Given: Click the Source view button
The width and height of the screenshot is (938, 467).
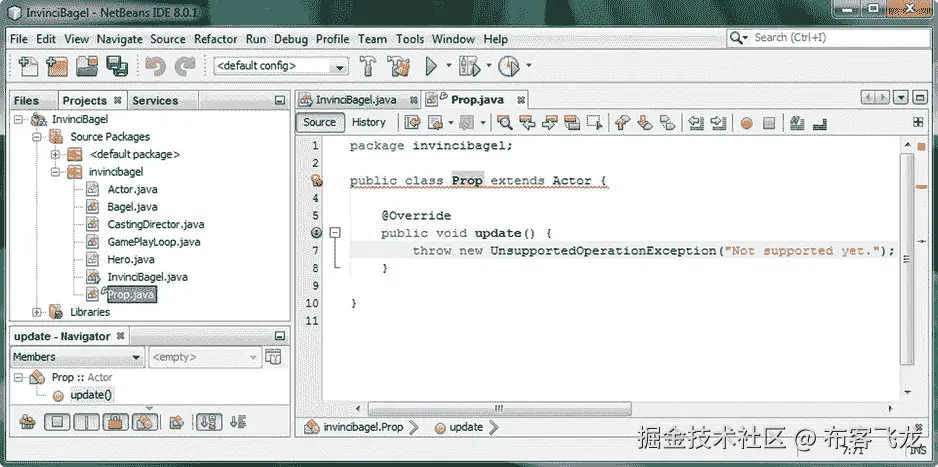Looking at the screenshot, I should tap(319, 122).
